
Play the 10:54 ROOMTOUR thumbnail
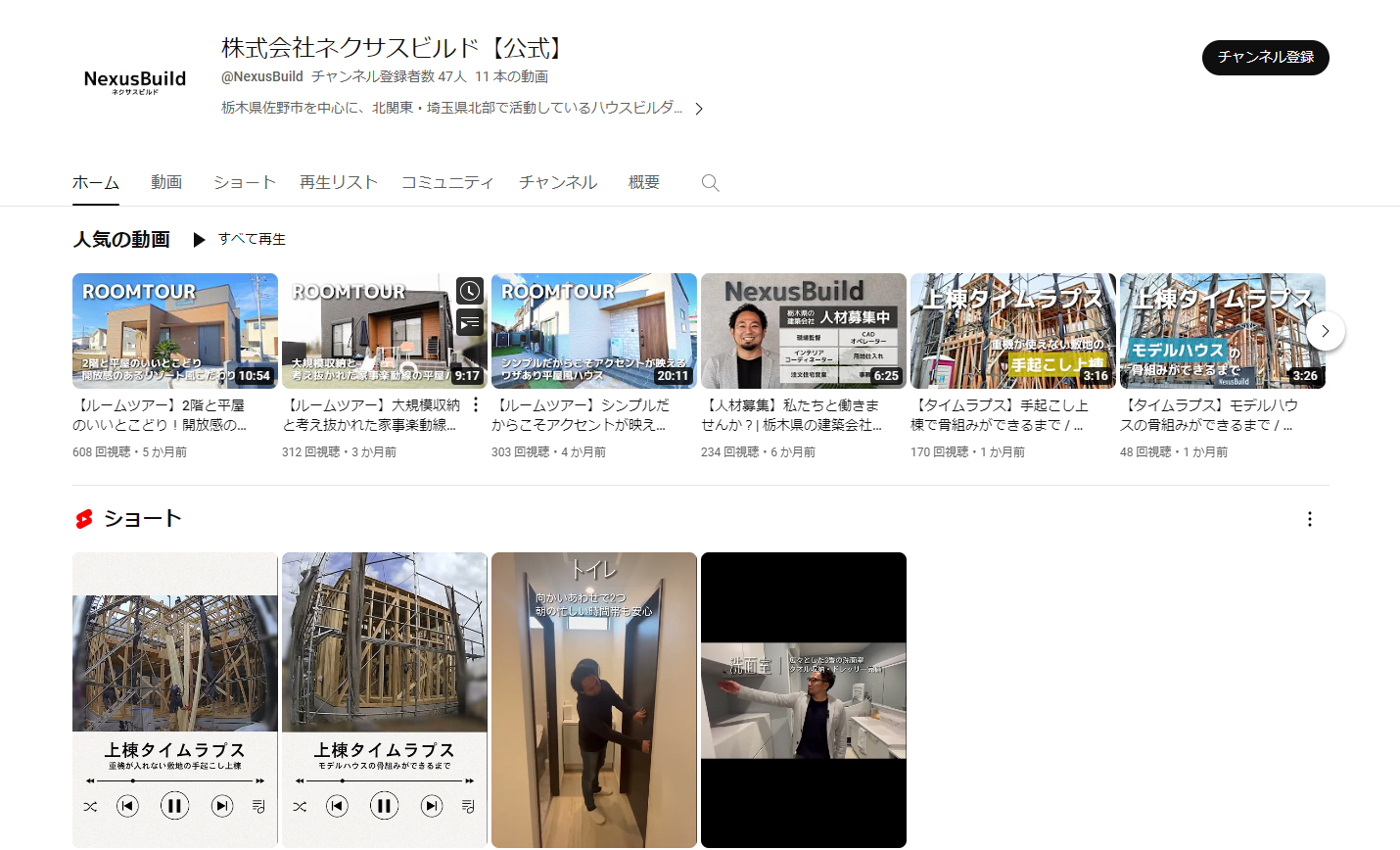(x=175, y=331)
